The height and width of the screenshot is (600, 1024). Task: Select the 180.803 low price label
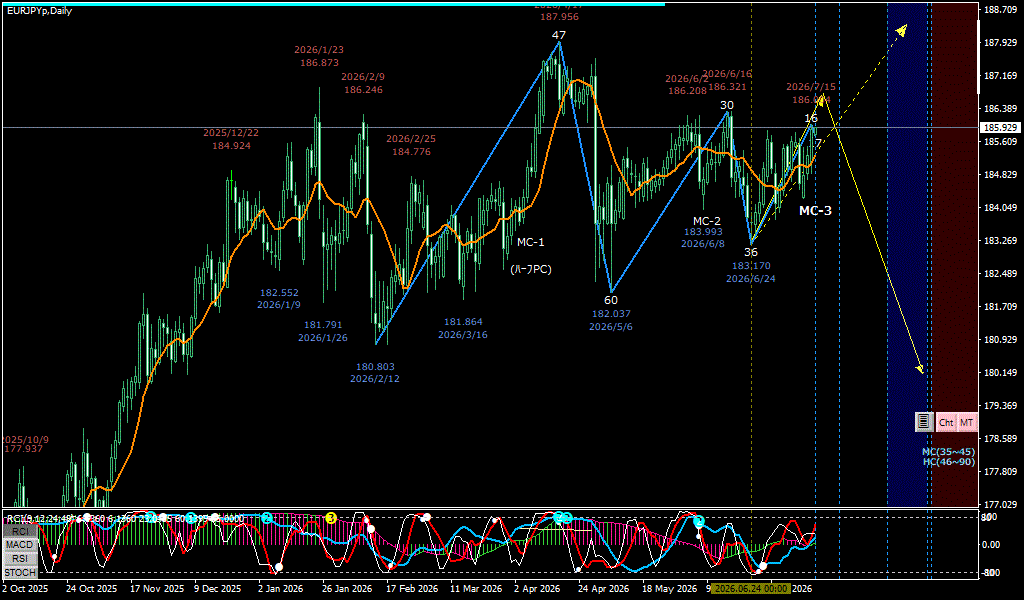tap(375, 367)
